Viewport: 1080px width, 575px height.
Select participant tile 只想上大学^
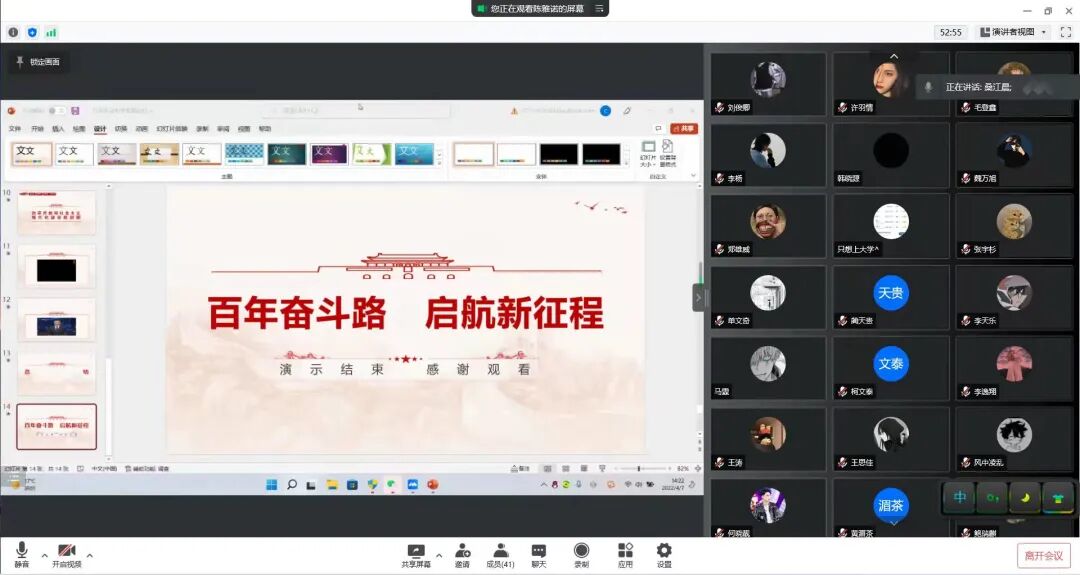click(891, 226)
